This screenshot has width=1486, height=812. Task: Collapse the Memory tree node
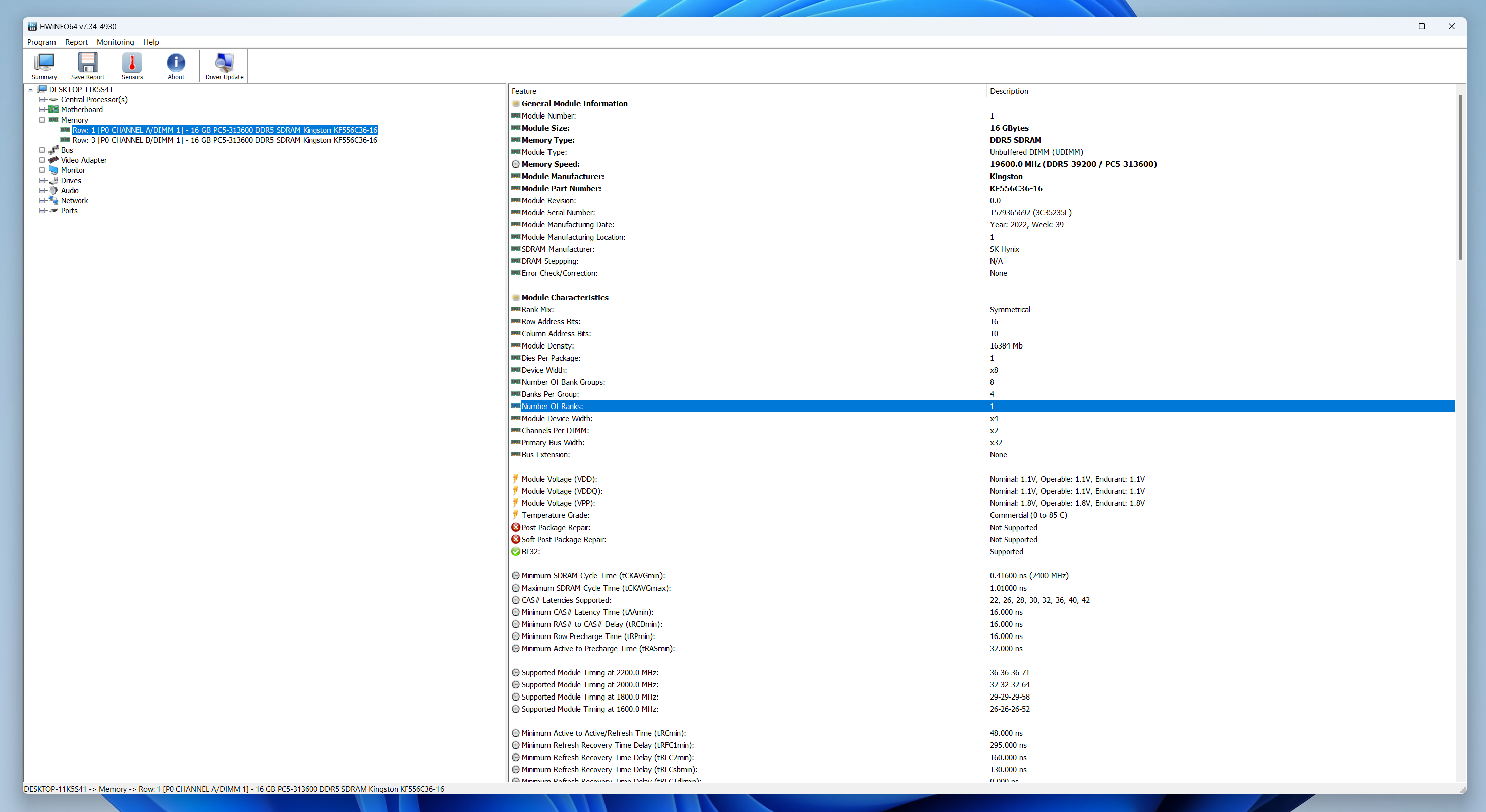click(42, 120)
